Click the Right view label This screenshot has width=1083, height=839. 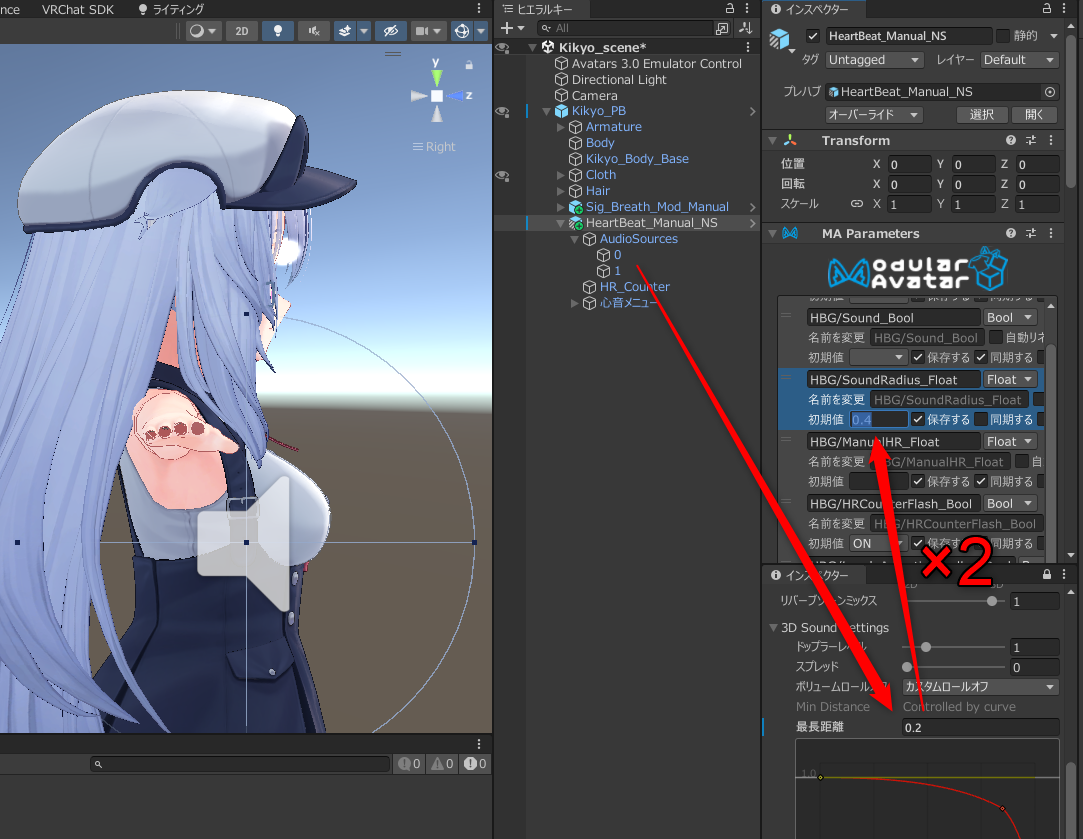[x=440, y=146]
